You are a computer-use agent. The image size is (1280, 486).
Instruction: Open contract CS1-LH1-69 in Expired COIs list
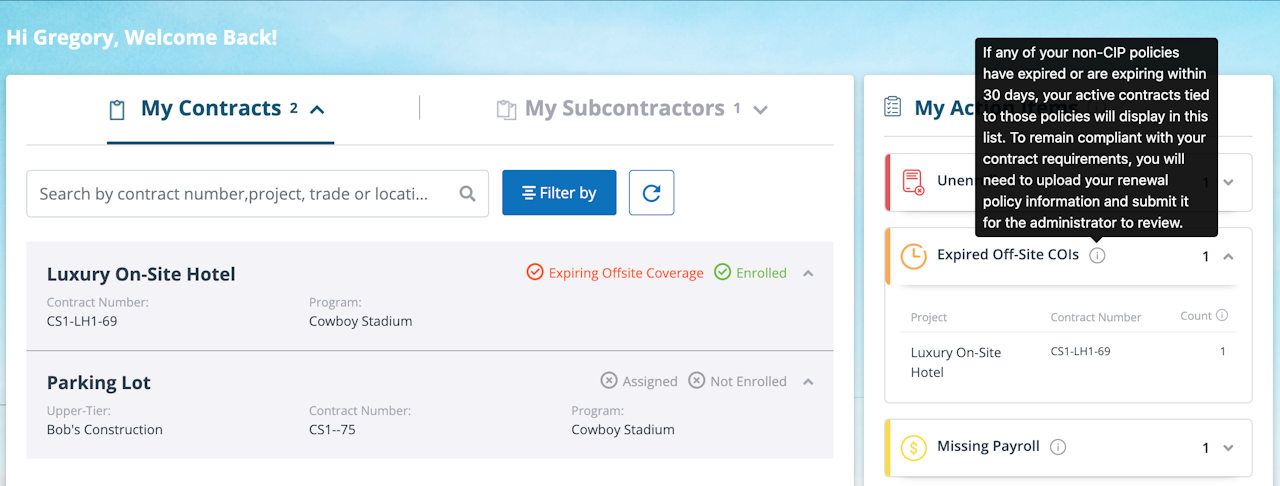(1080, 352)
